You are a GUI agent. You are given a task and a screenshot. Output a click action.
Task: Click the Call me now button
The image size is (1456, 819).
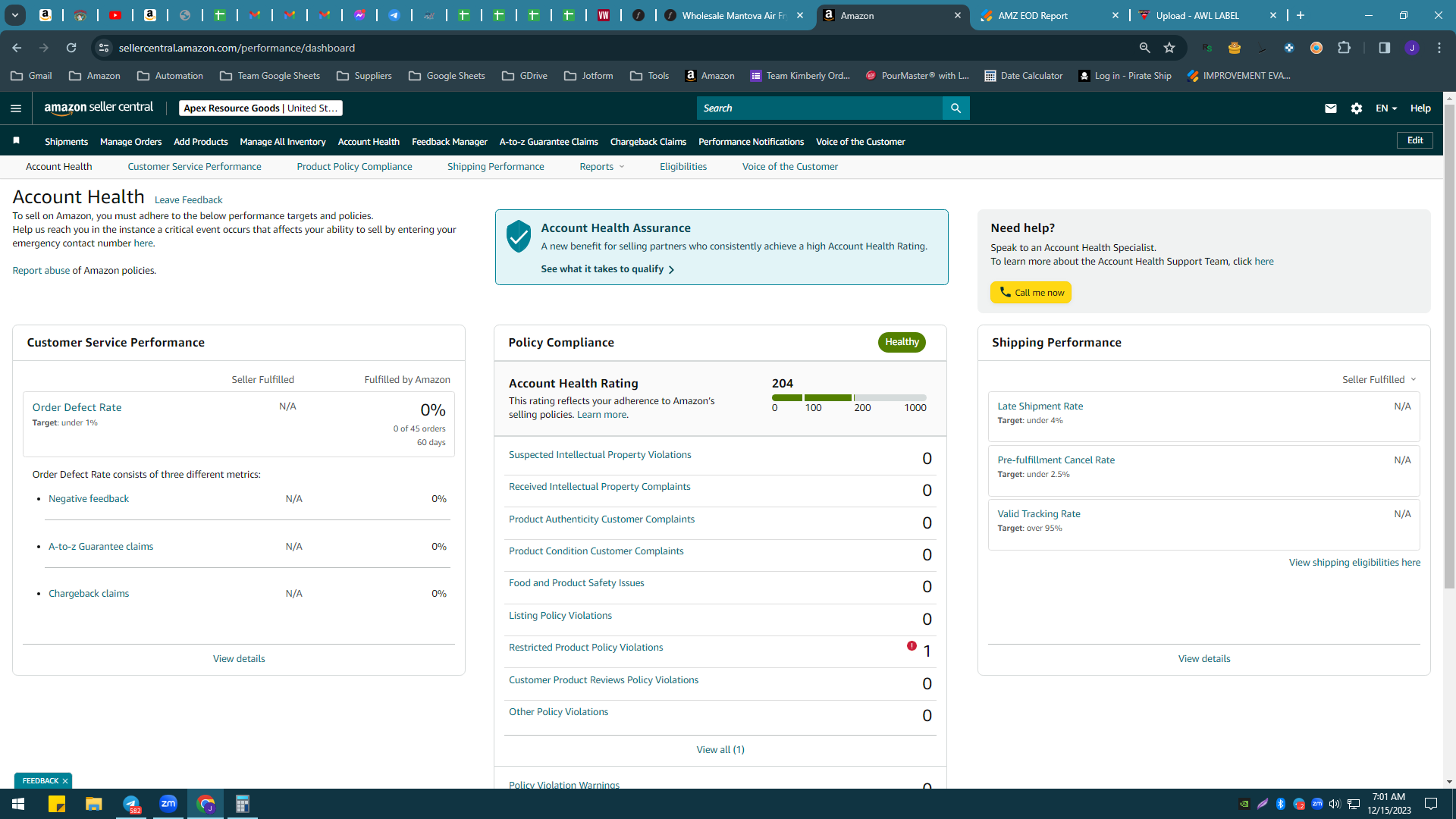click(1031, 293)
